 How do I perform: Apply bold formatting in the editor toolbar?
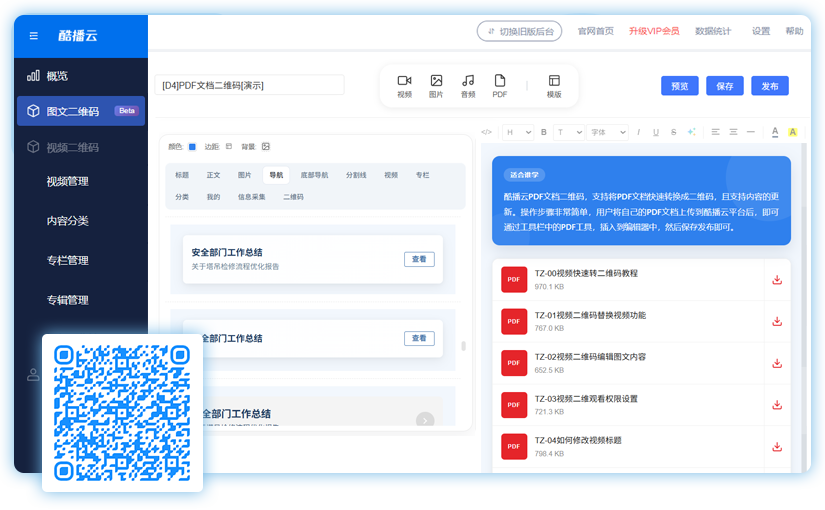pos(544,132)
